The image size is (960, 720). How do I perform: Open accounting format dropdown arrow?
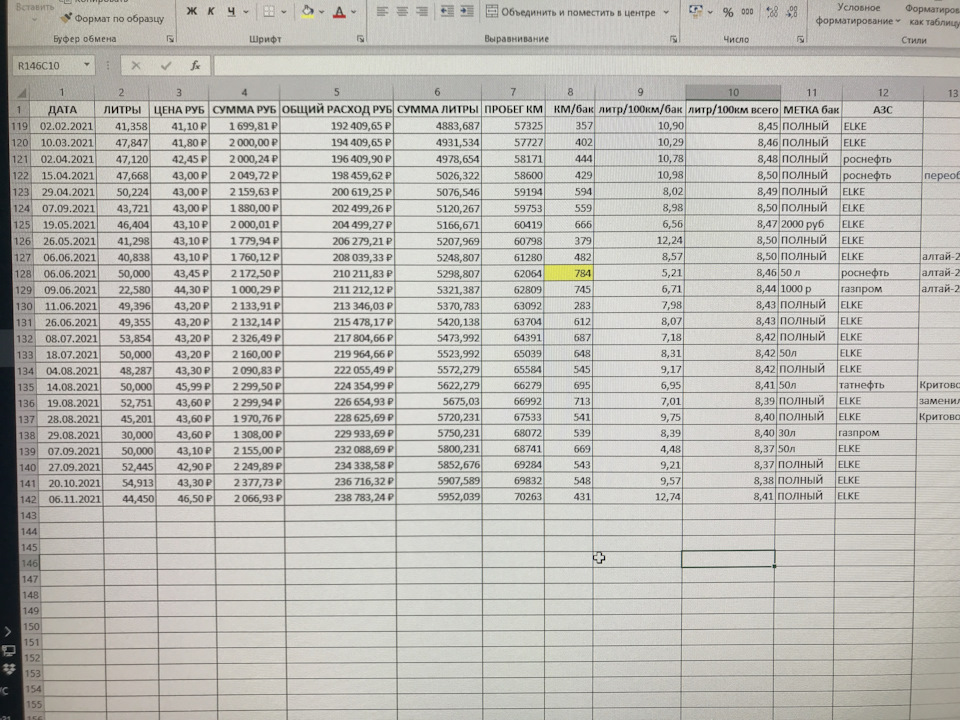(710, 12)
